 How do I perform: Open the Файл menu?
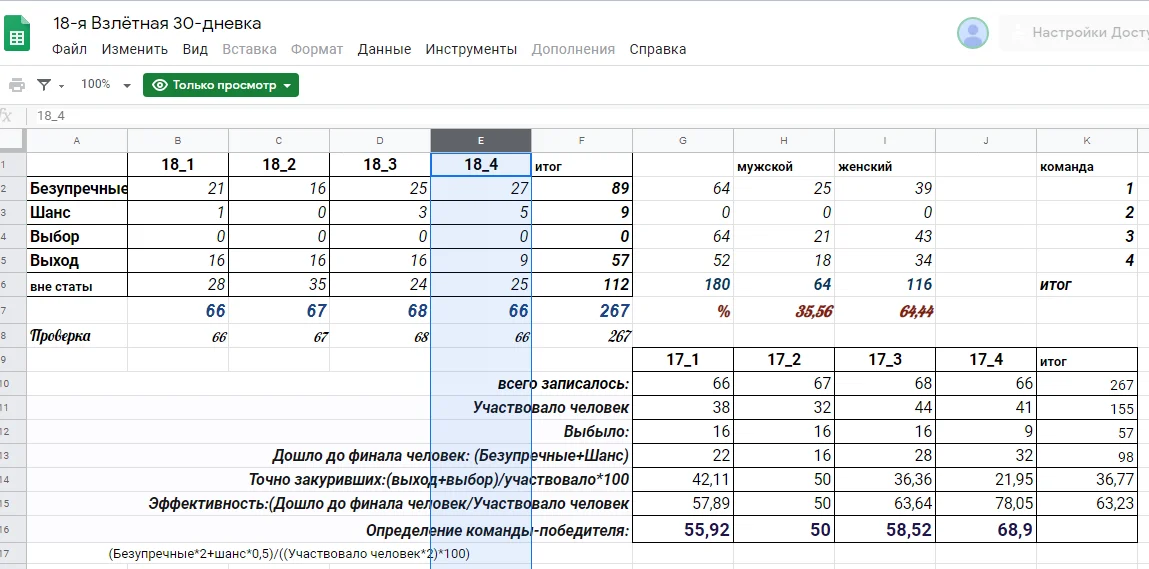[x=70, y=49]
